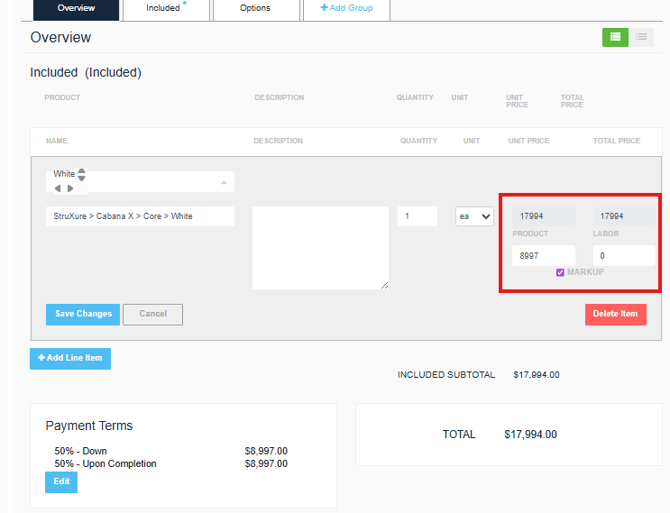Screen dimensions: 670x513
Task: Click the 'Included (Included)' group heading
Action: coord(85,73)
